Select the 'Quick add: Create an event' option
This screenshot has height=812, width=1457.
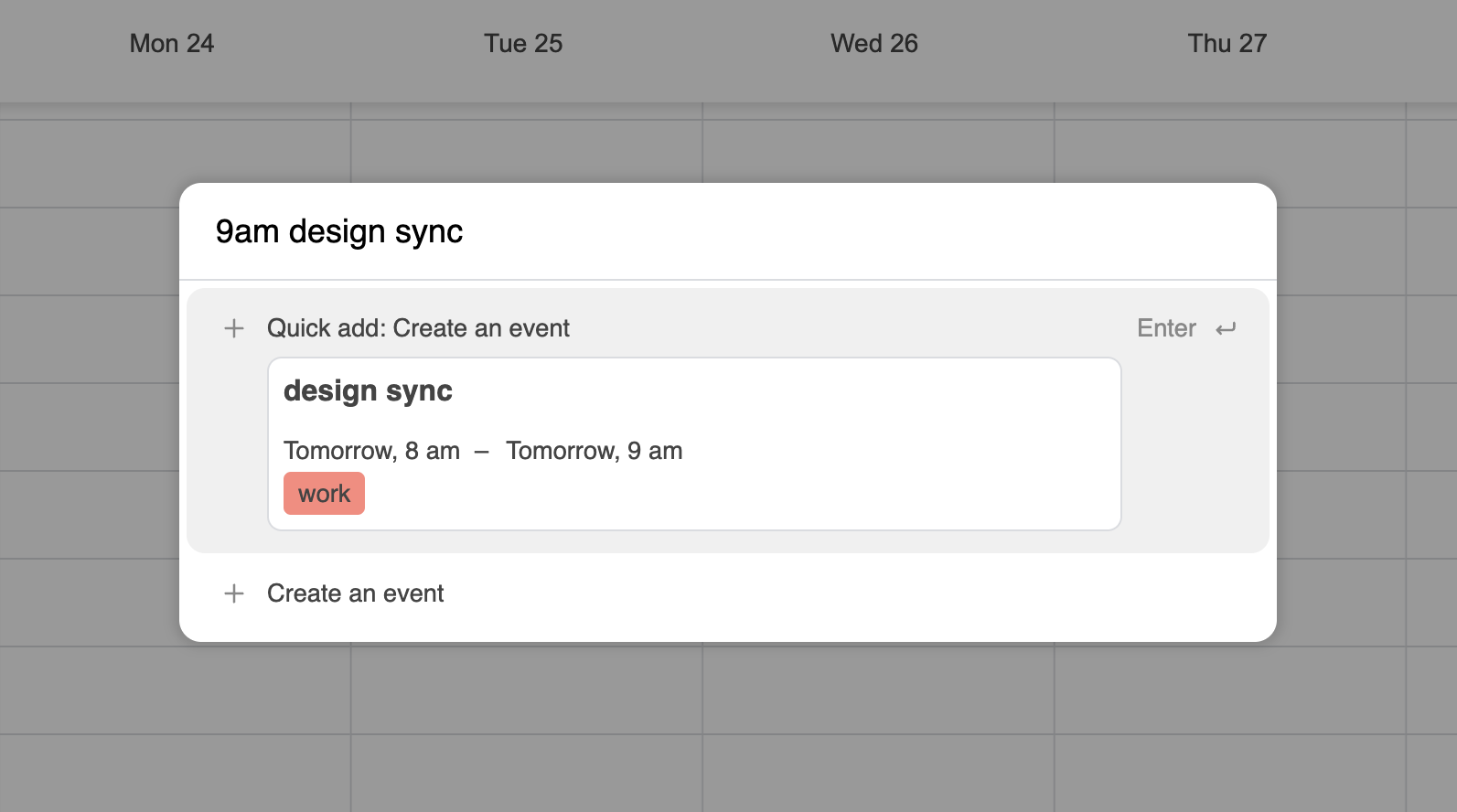pyautogui.click(x=418, y=328)
